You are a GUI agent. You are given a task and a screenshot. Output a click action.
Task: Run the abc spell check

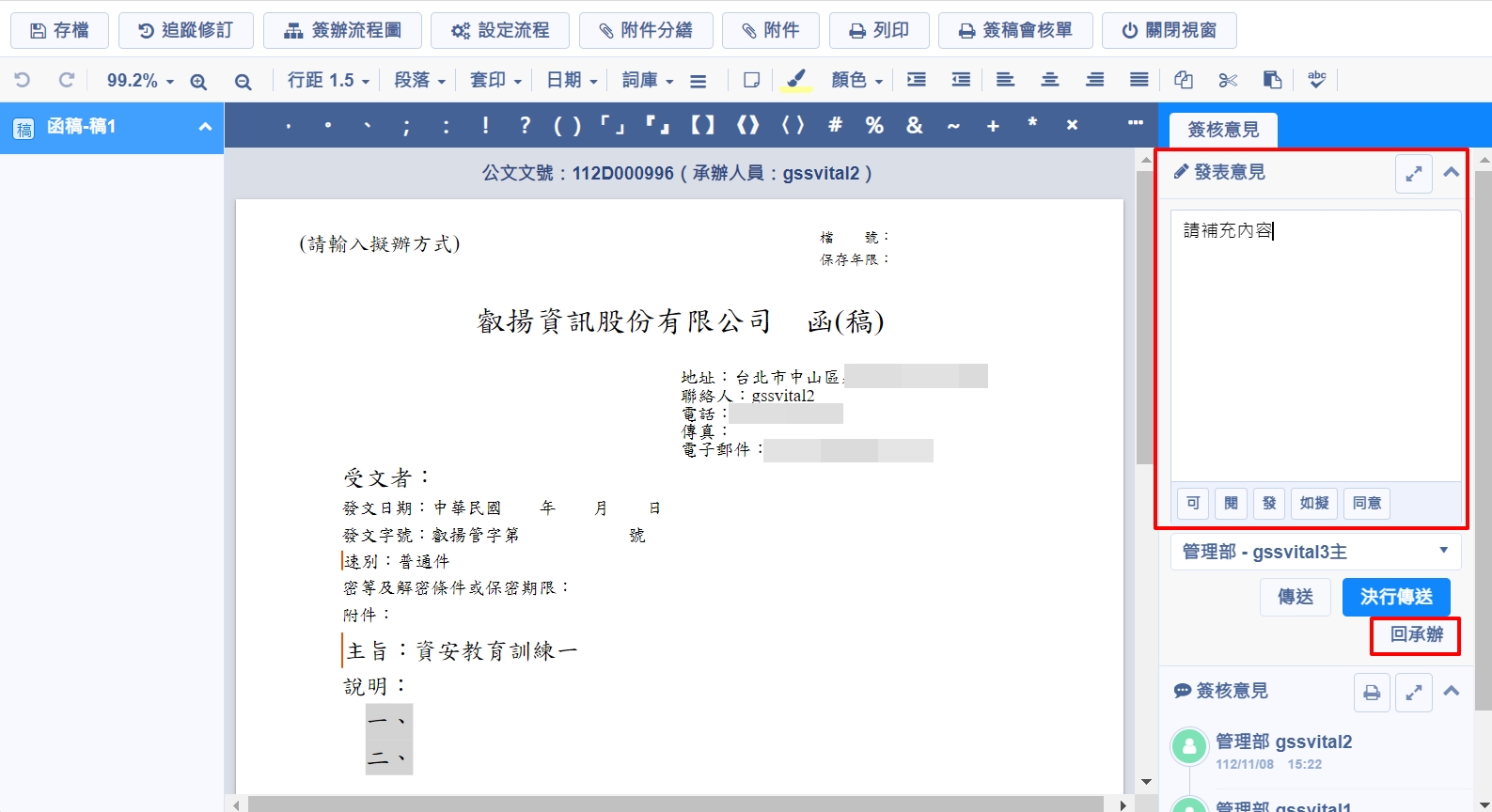[x=1317, y=80]
